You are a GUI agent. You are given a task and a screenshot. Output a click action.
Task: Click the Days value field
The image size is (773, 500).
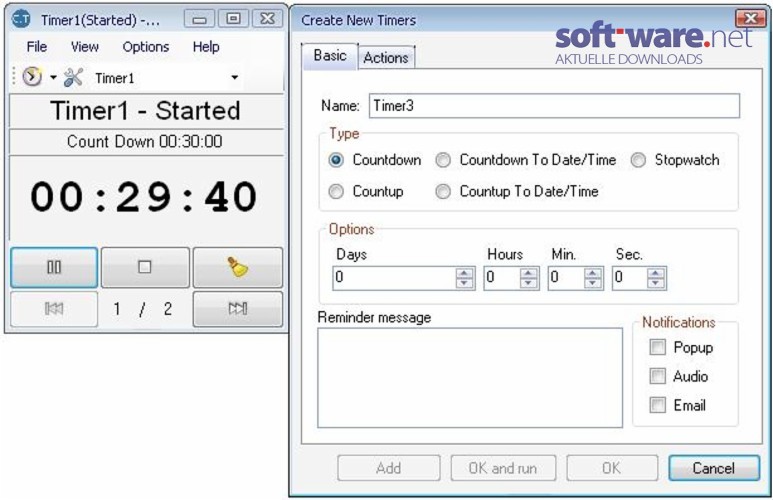(x=394, y=278)
